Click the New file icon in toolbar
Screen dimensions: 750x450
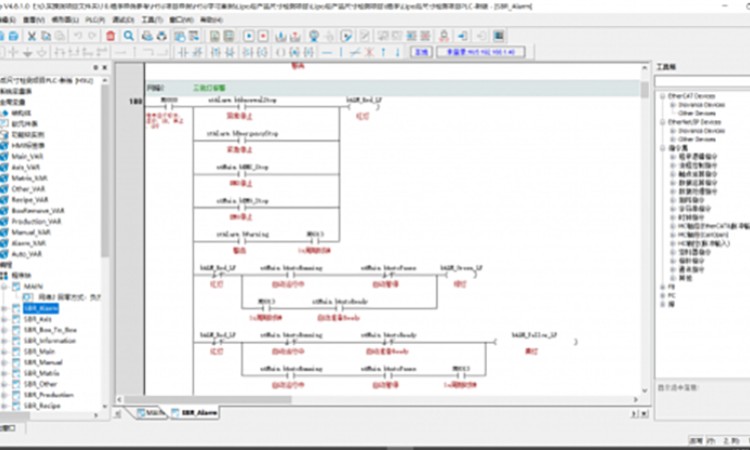(5, 36)
